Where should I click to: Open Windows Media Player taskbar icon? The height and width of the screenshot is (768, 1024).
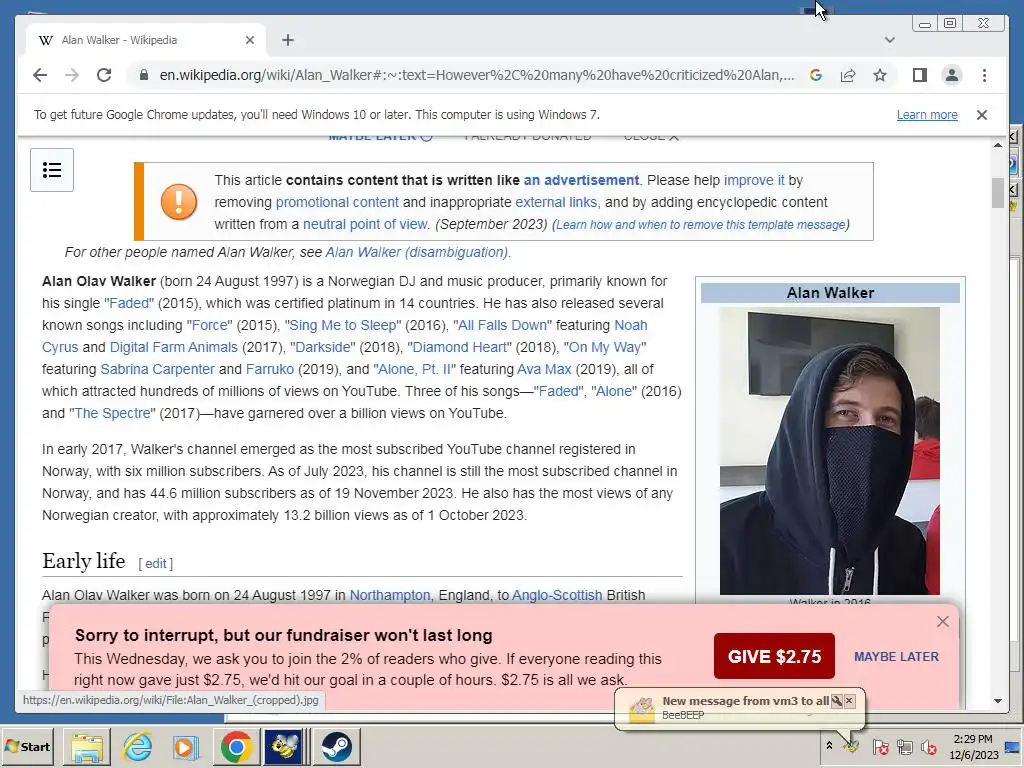(x=185, y=746)
